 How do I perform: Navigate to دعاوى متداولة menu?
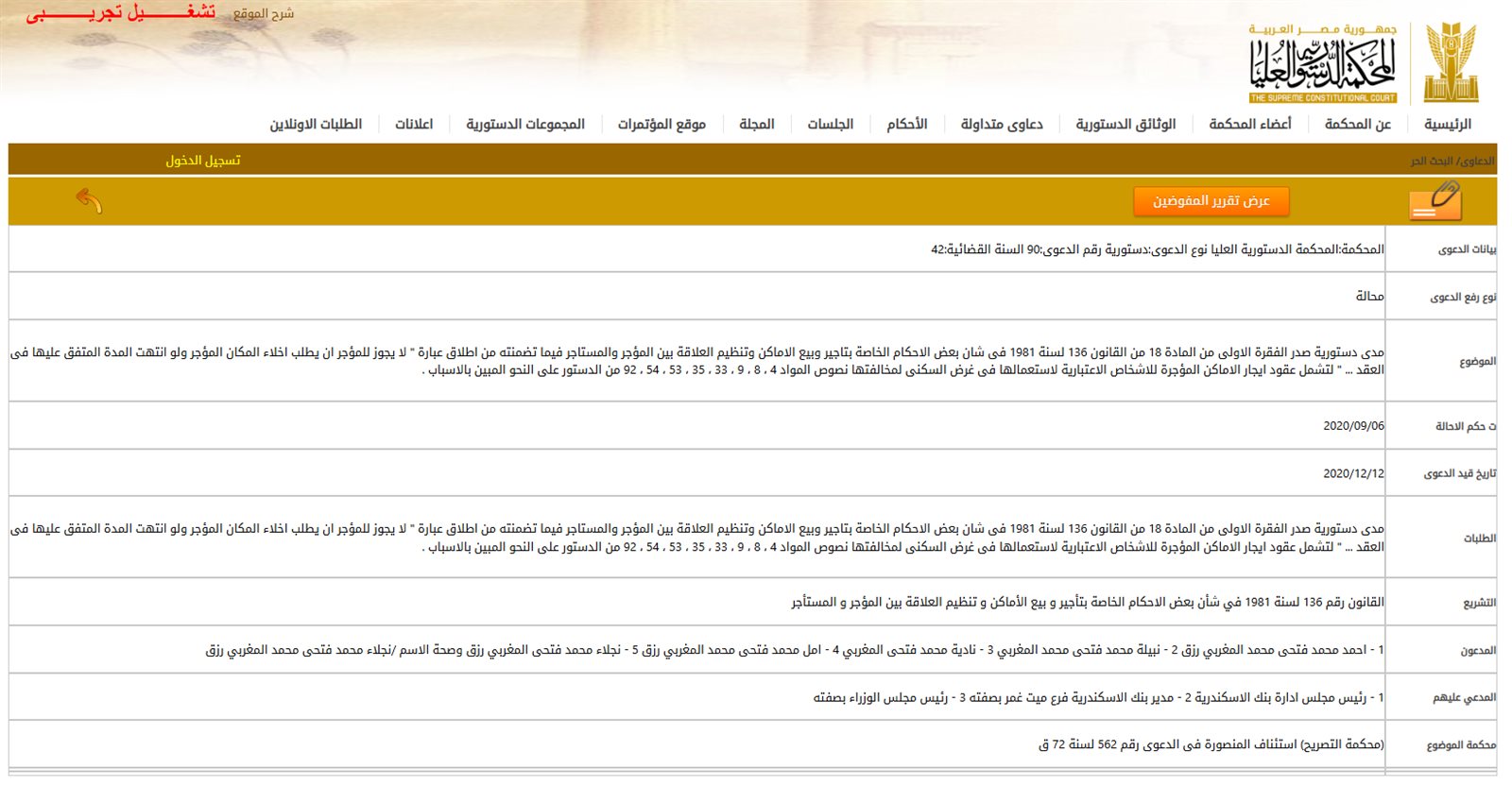pos(1002,125)
